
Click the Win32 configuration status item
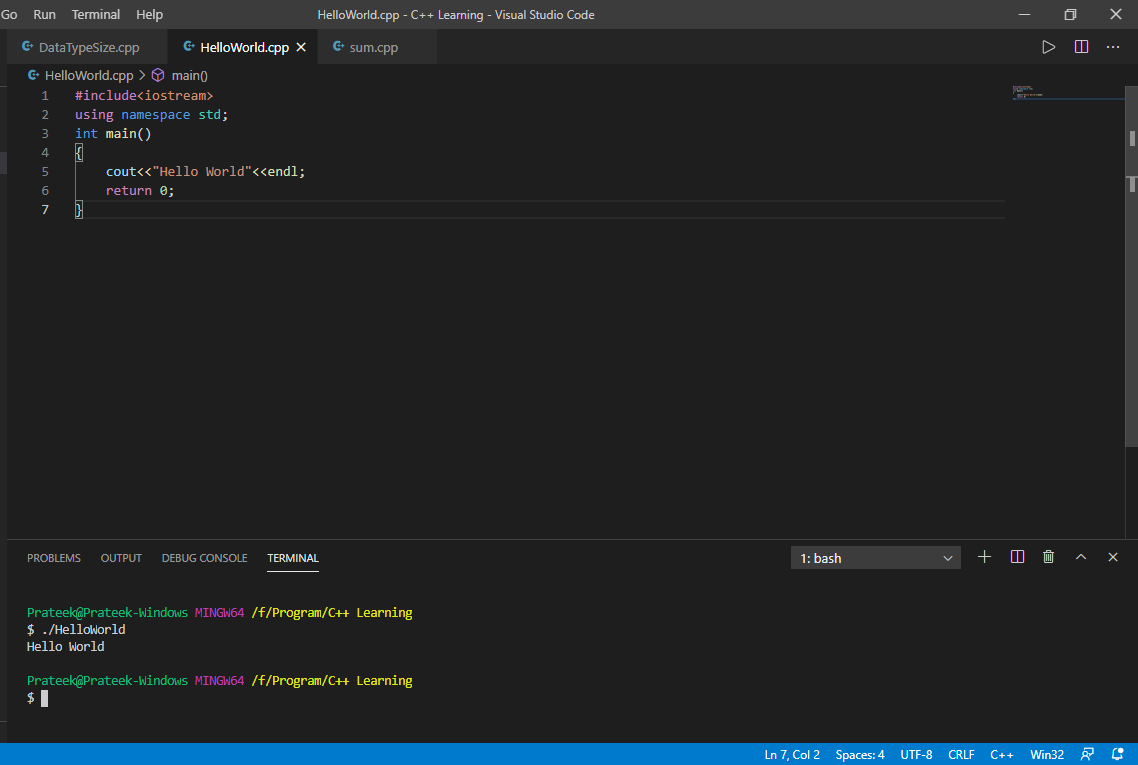[1047, 755]
